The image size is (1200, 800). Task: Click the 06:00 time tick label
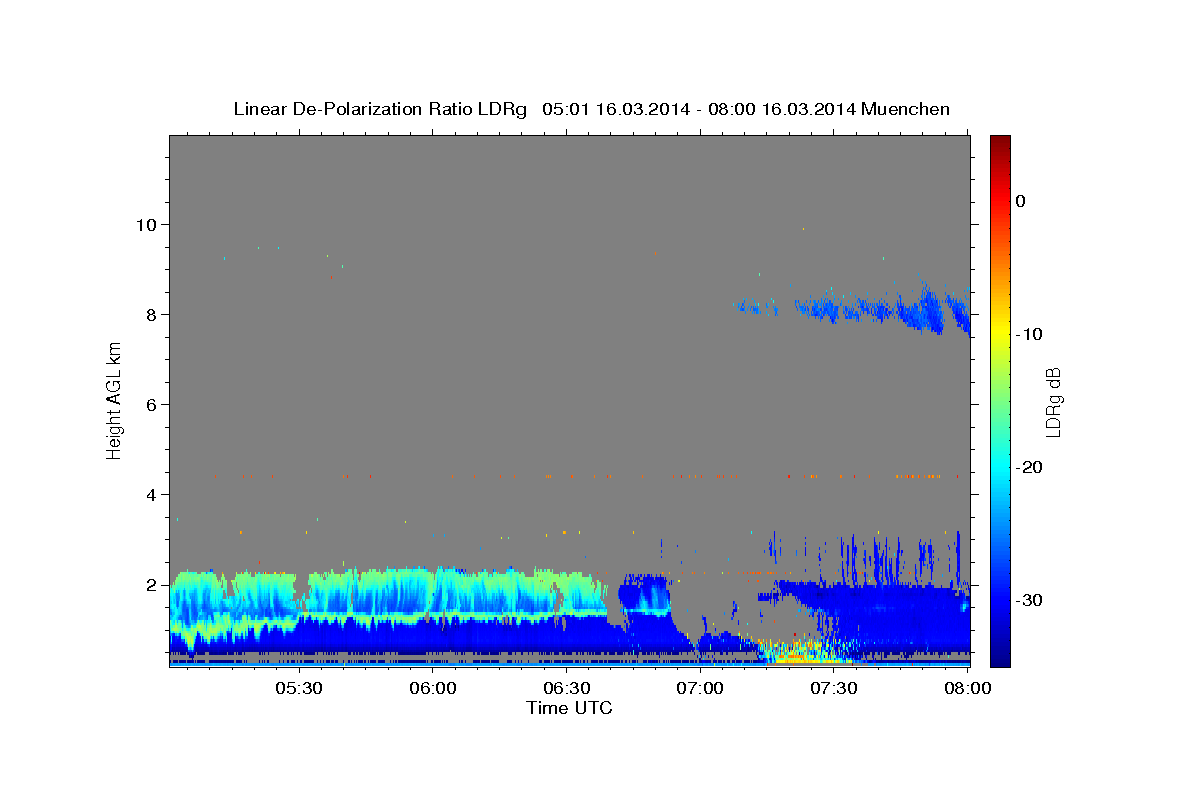[x=432, y=689]
